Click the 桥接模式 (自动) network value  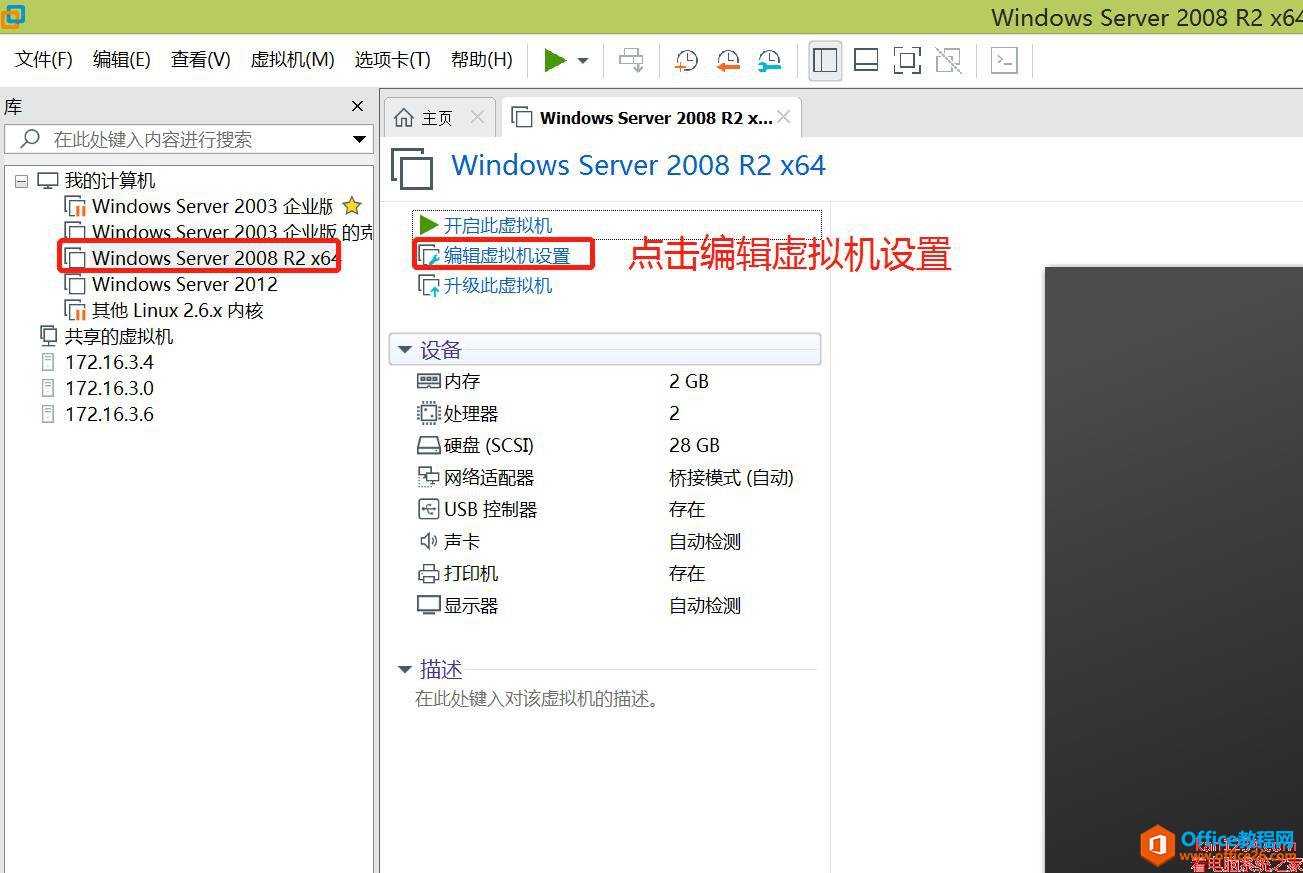[x=731, y=477]
